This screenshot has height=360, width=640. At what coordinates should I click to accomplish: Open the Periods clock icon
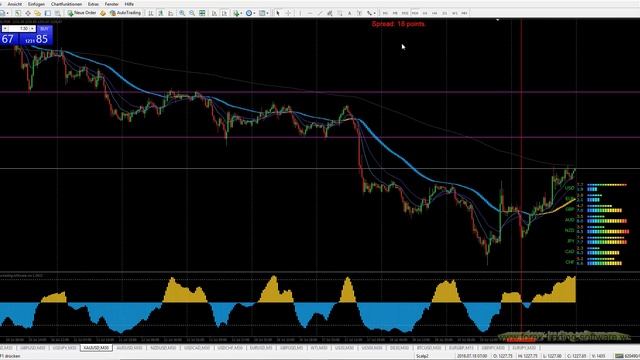pyautogui.click(x=249, y=13)
